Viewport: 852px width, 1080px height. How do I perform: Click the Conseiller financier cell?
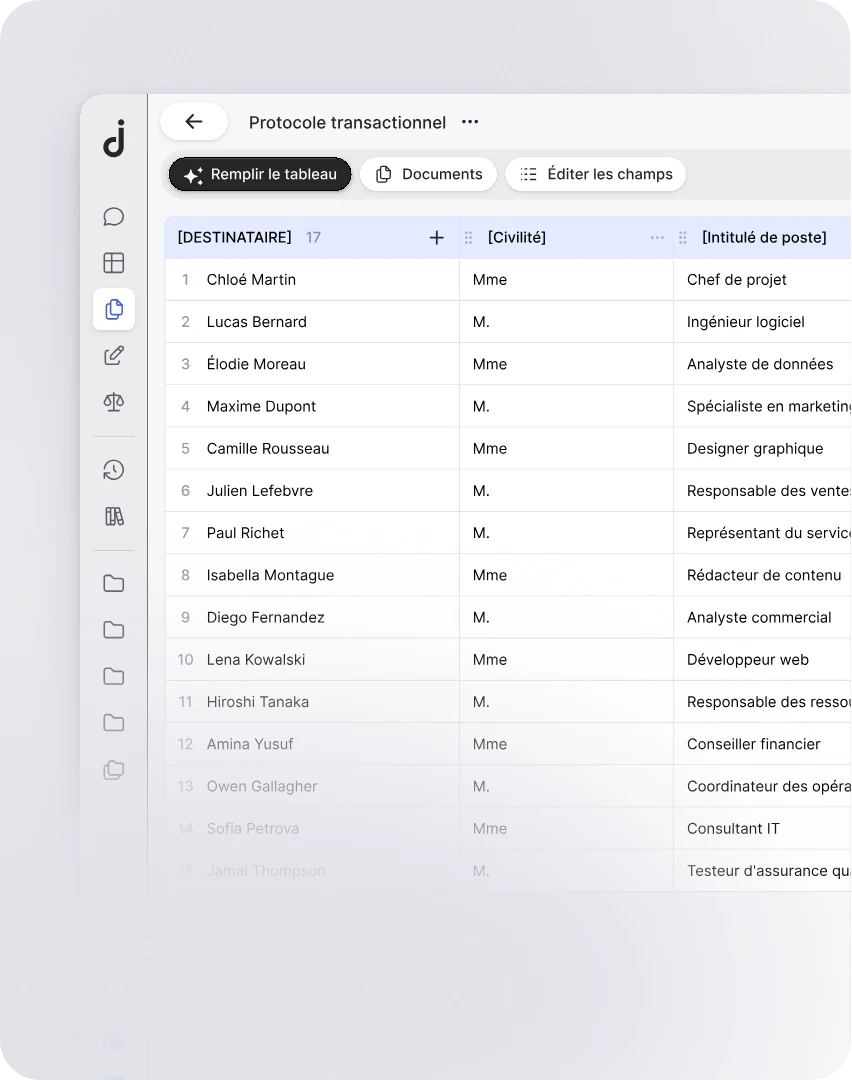coord(762,744)
